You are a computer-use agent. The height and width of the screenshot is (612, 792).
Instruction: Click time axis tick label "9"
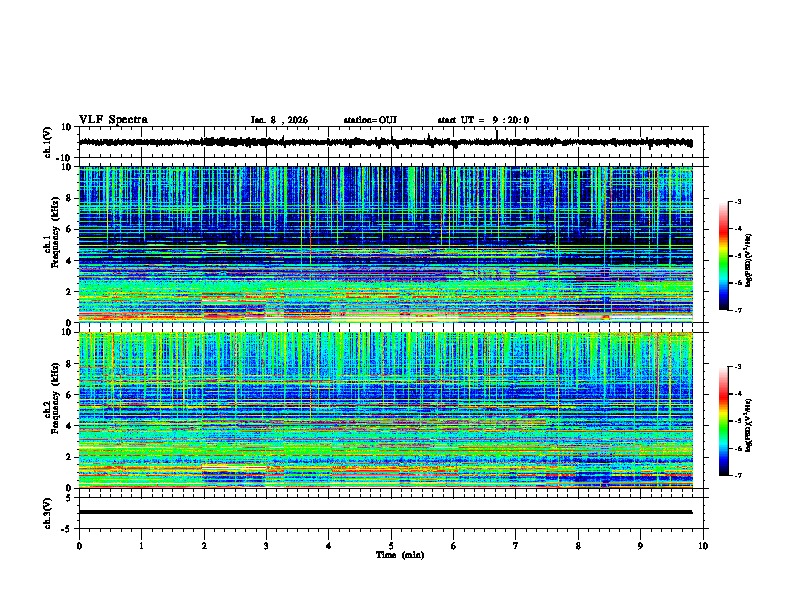point(640,546)
